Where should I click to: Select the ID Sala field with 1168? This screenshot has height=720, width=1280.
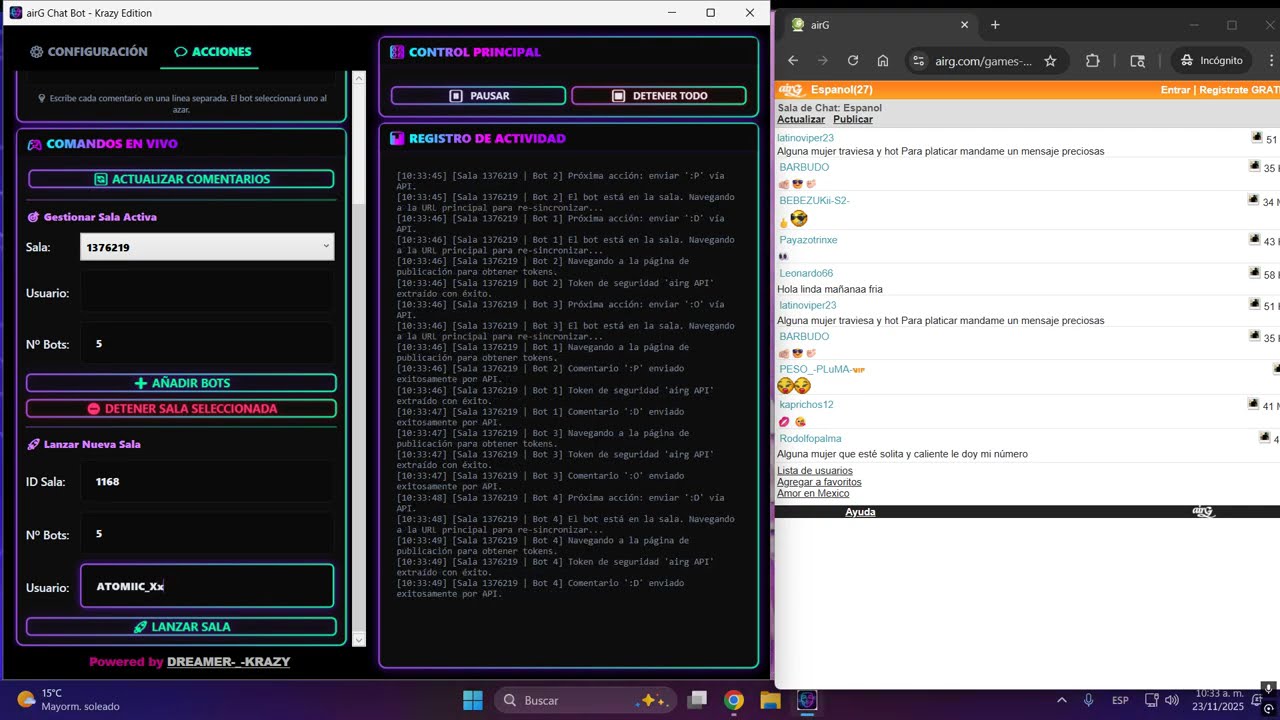point(207,481)
